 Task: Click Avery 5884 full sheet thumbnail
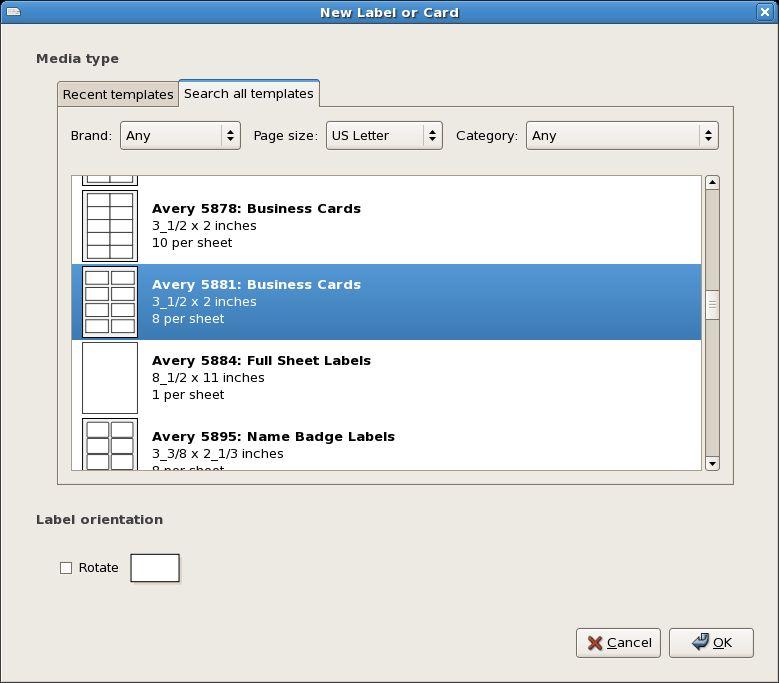(110, 378)
